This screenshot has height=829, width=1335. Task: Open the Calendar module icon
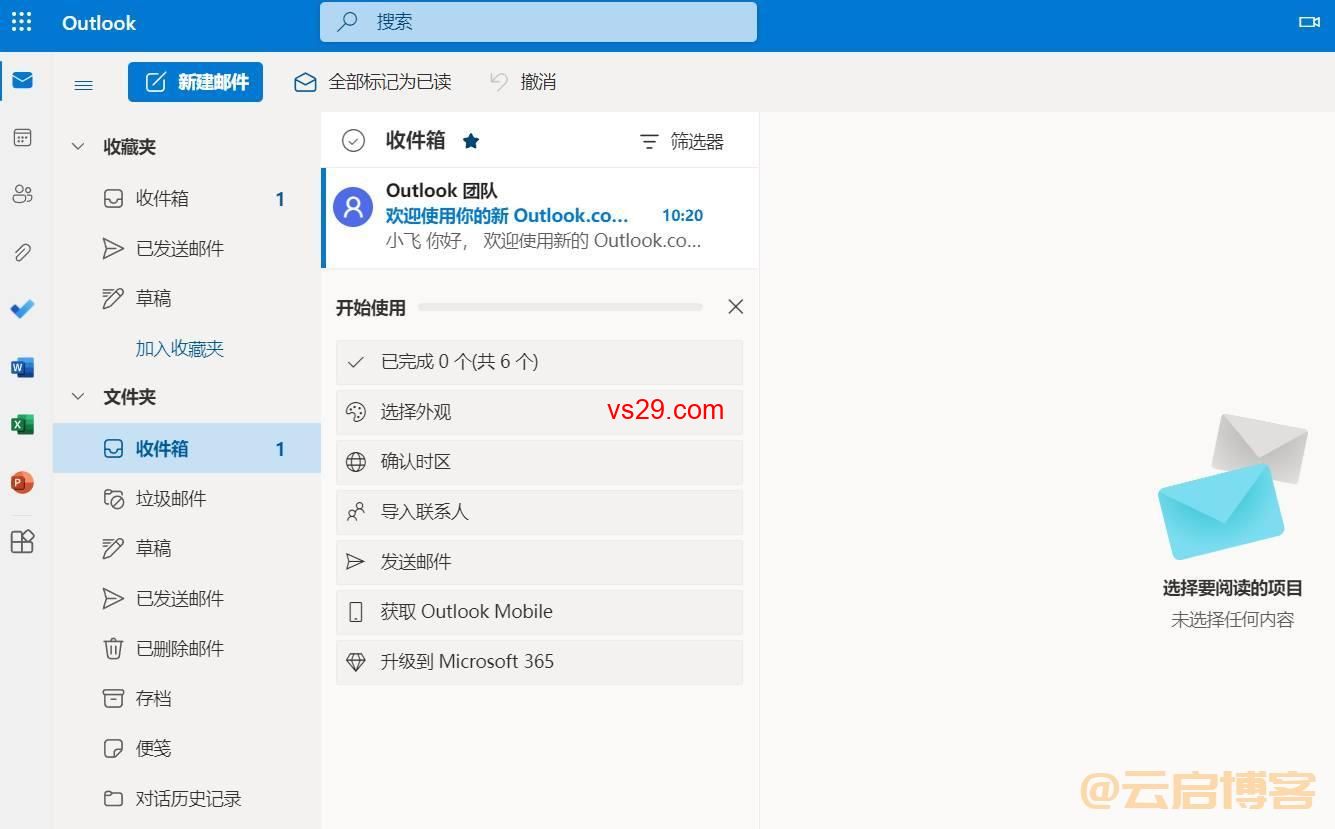coord(22,138)
